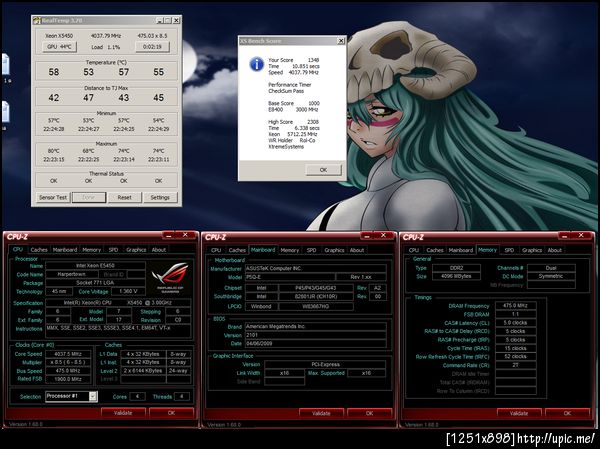Click the Core Voltage value field
This screenshot has height=449, width=600.
click(x=128, y=291)
